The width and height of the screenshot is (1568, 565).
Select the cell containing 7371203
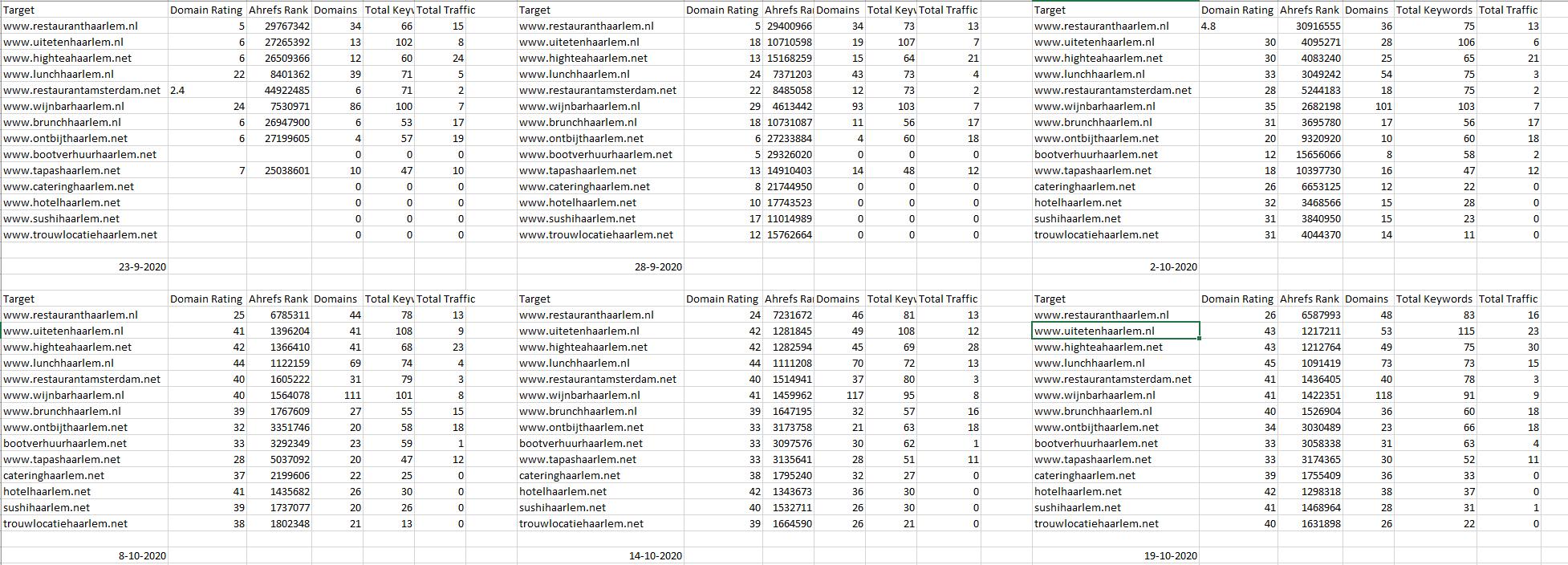click(x=788, y=74)
